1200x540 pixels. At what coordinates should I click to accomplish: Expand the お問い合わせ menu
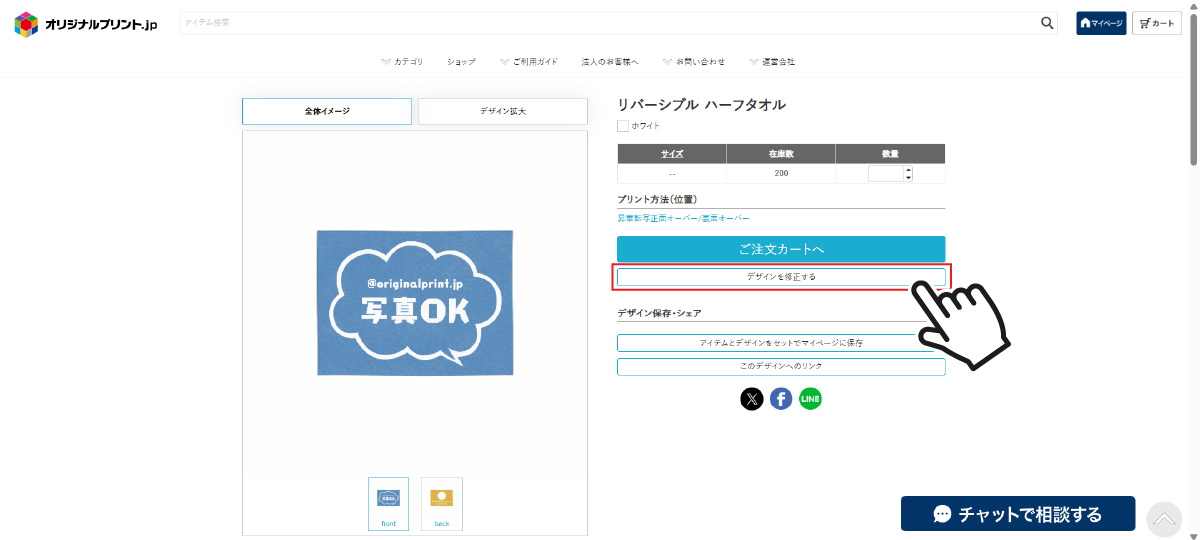(x=693, y=62)
